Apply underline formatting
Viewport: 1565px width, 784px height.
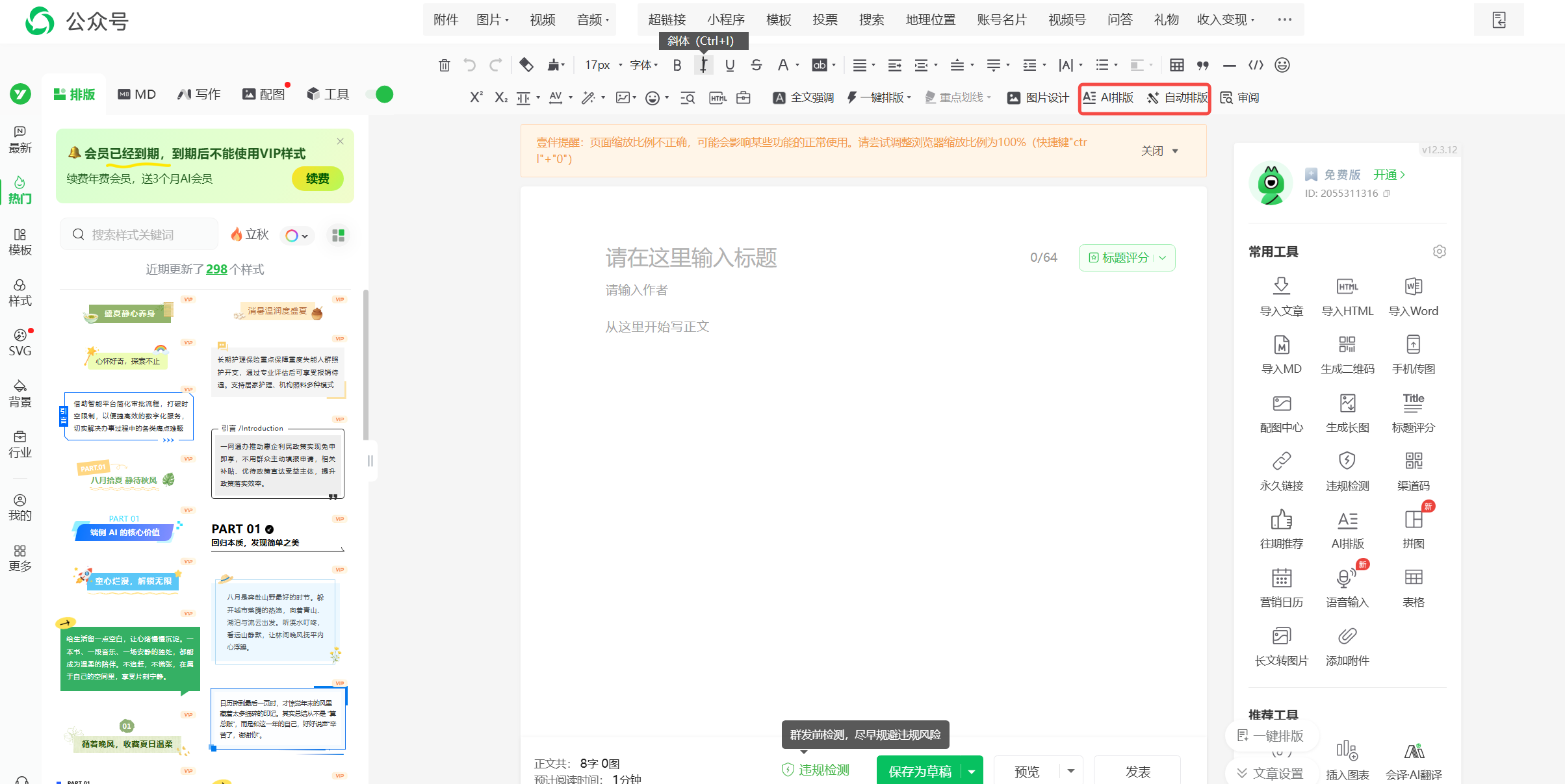pos(730,65)
